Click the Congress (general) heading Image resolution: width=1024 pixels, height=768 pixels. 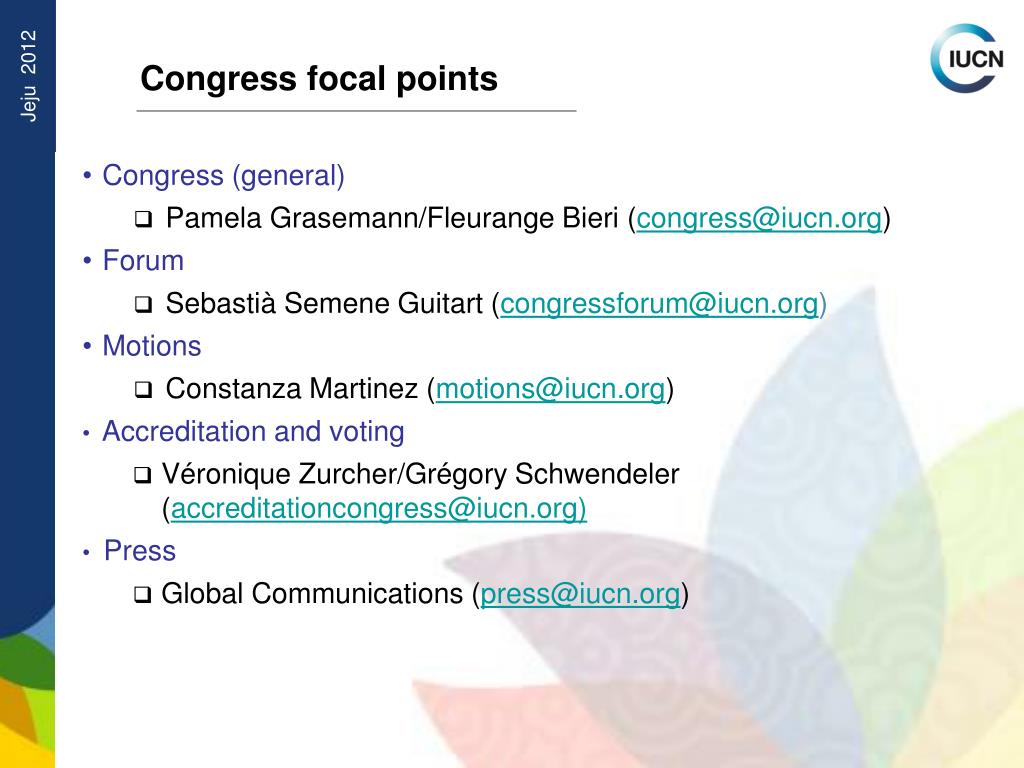point(223,176)
